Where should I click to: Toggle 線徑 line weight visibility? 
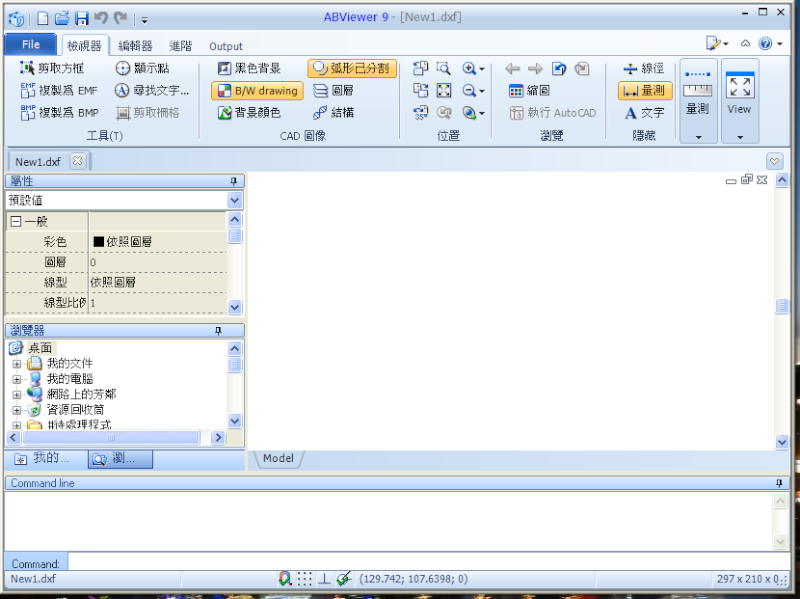pyautogui.click(x=644, y=68)
